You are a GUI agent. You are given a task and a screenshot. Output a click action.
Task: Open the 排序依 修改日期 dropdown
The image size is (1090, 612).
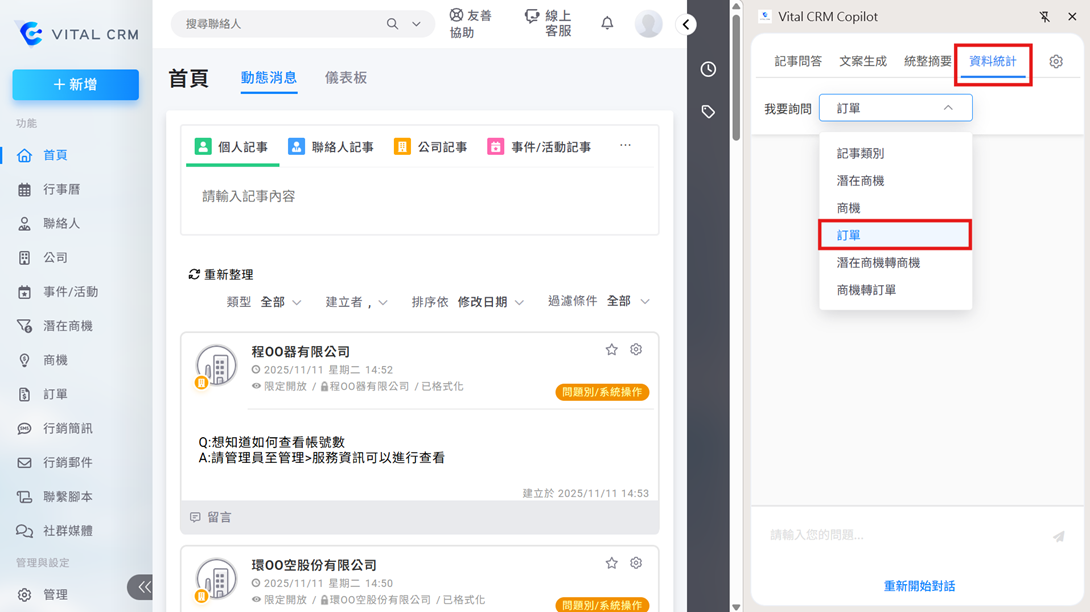(x=490, y=302)
